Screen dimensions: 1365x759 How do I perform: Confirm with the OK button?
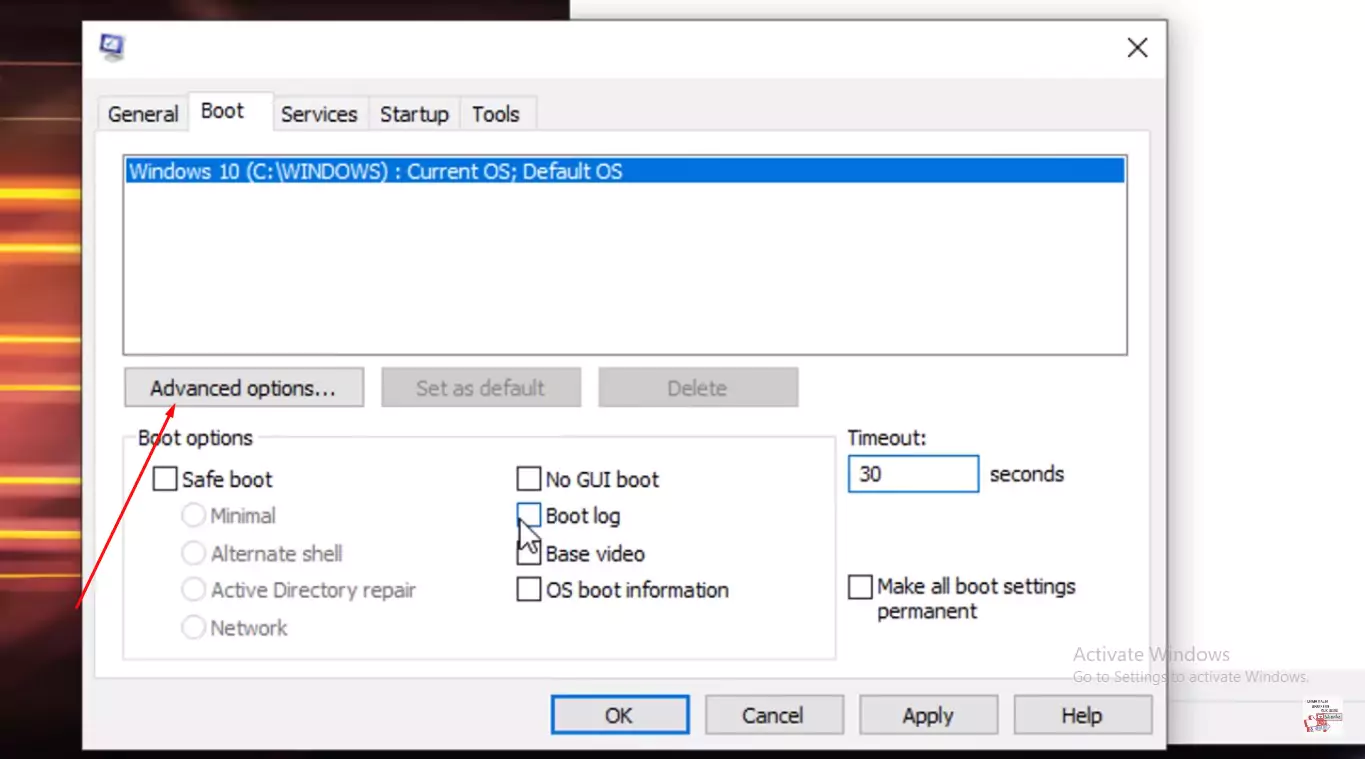click(x=620, y=715)
